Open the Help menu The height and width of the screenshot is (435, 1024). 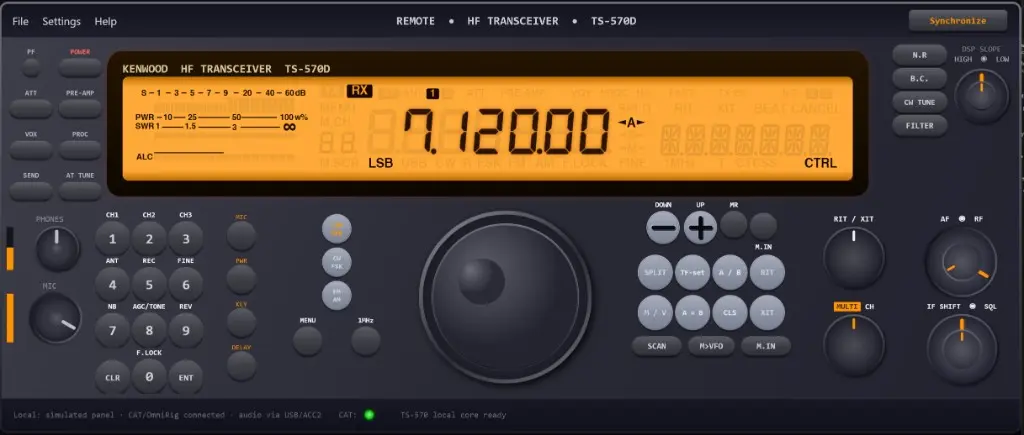pos(105,21)
